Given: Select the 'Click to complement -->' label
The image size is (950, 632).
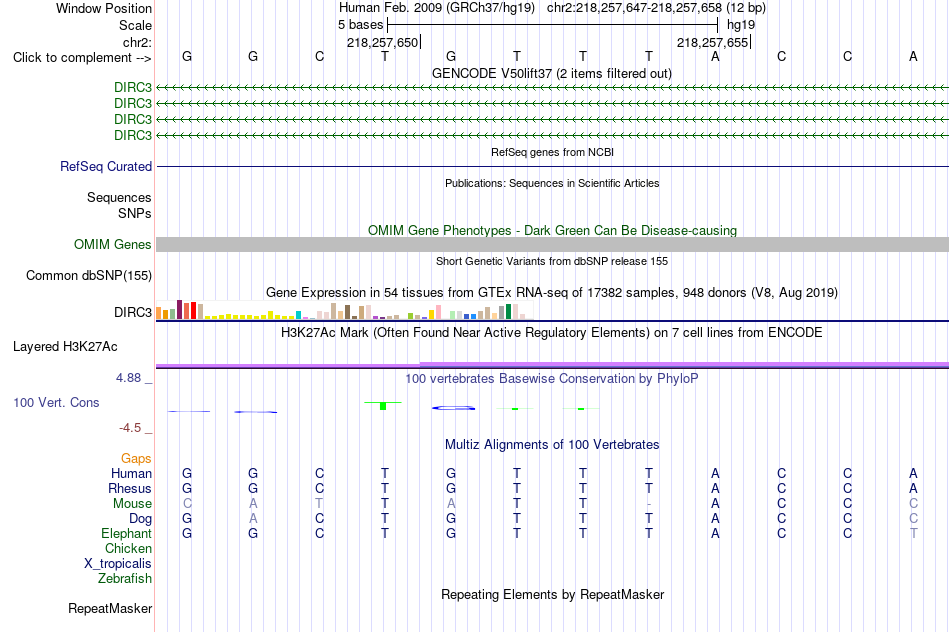Looking at the screenshot, I should point(82,58).
